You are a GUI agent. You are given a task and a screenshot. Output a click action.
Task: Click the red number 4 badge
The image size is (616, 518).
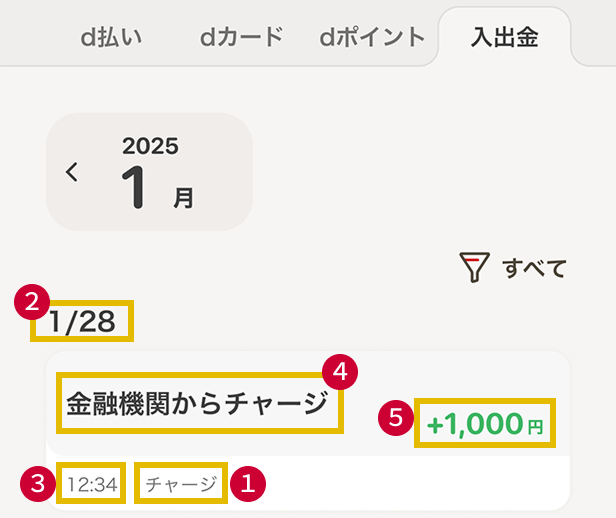[341, 372]
